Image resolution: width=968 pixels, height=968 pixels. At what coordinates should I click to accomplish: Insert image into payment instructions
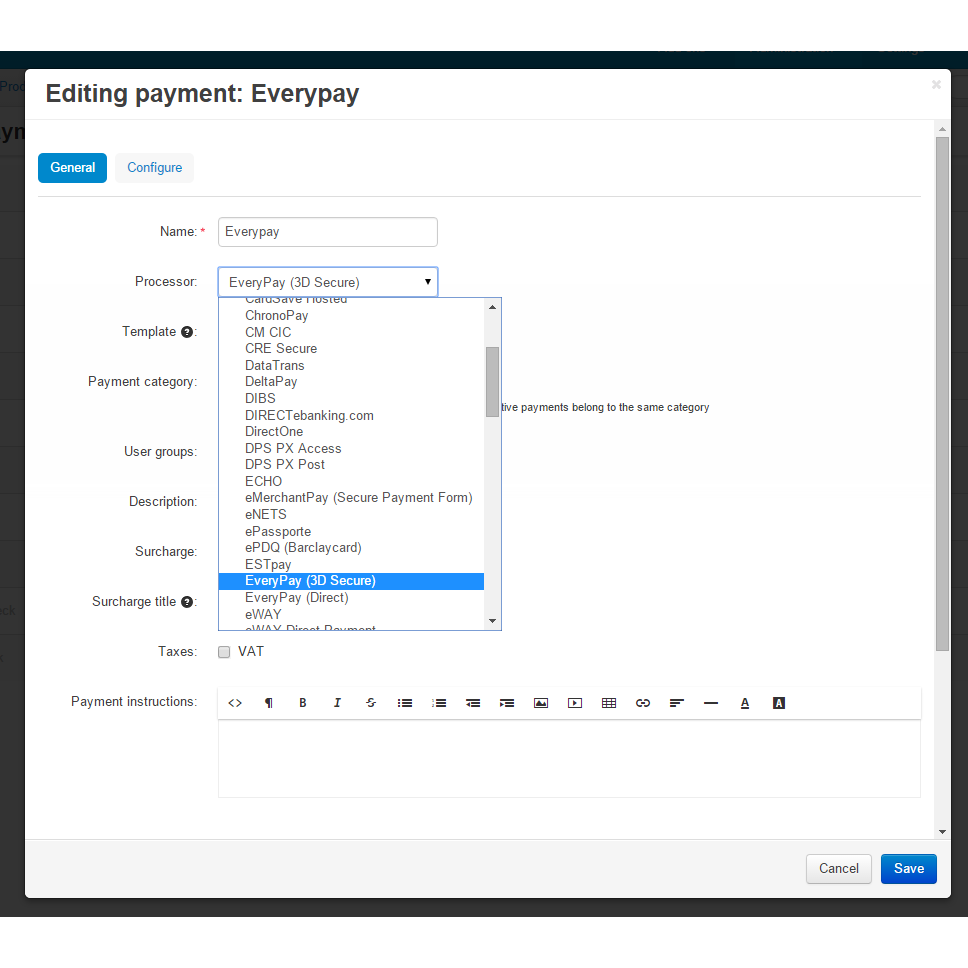[541, 703]
